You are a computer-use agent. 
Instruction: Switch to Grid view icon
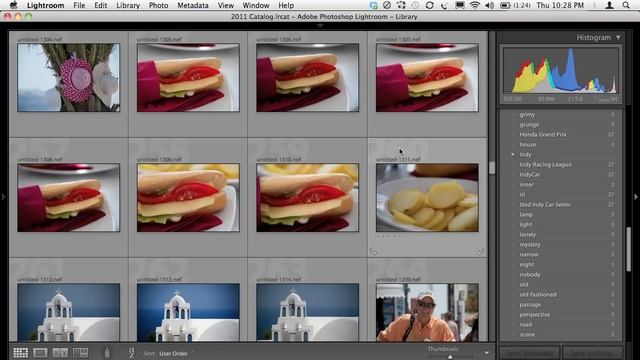20,353
